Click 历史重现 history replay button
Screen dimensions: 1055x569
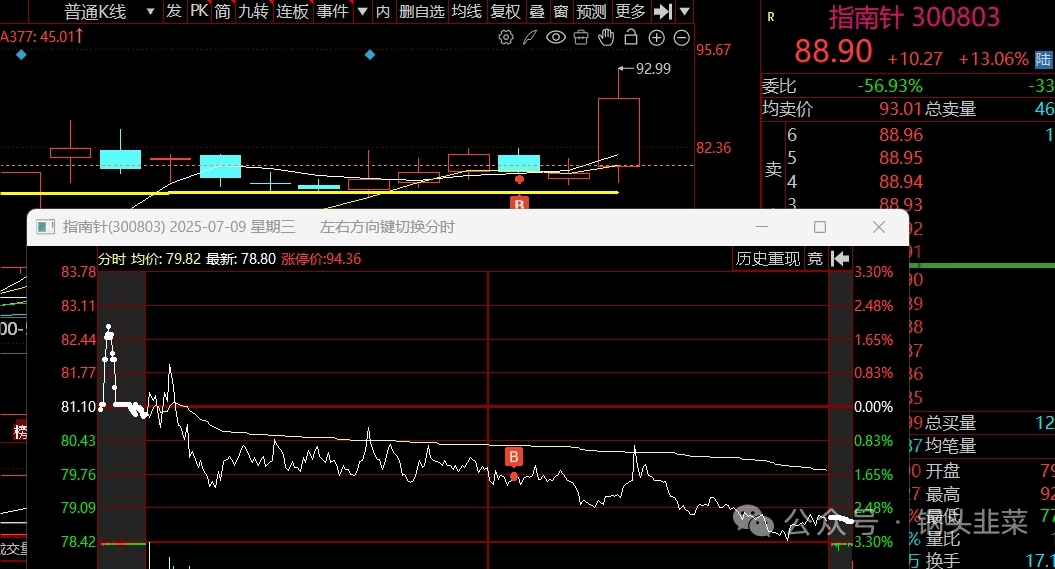pyautogui.click(x=768, y=259)
